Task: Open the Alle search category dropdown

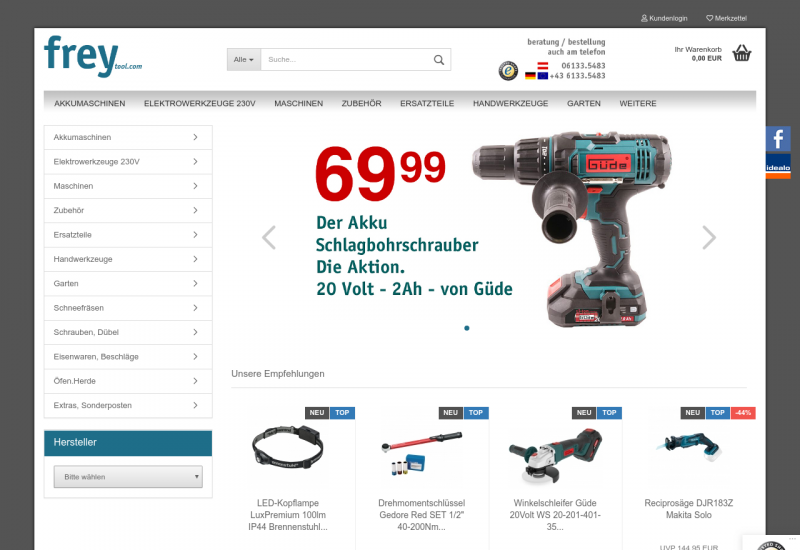Action: point(244,60)
